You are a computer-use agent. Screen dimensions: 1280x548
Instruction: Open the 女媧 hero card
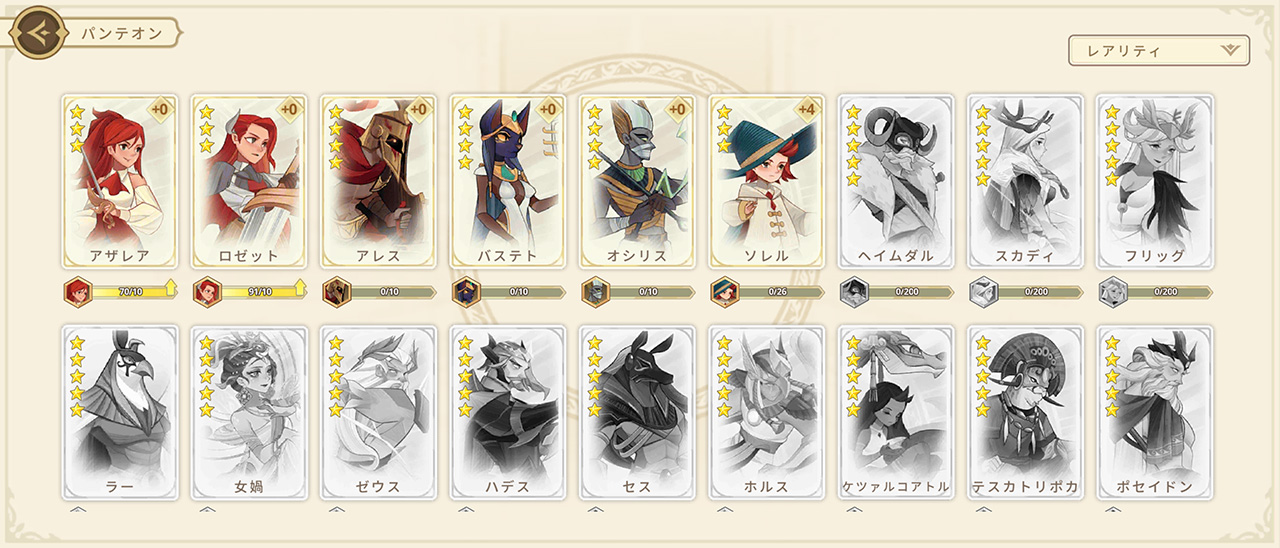[249, 412]
